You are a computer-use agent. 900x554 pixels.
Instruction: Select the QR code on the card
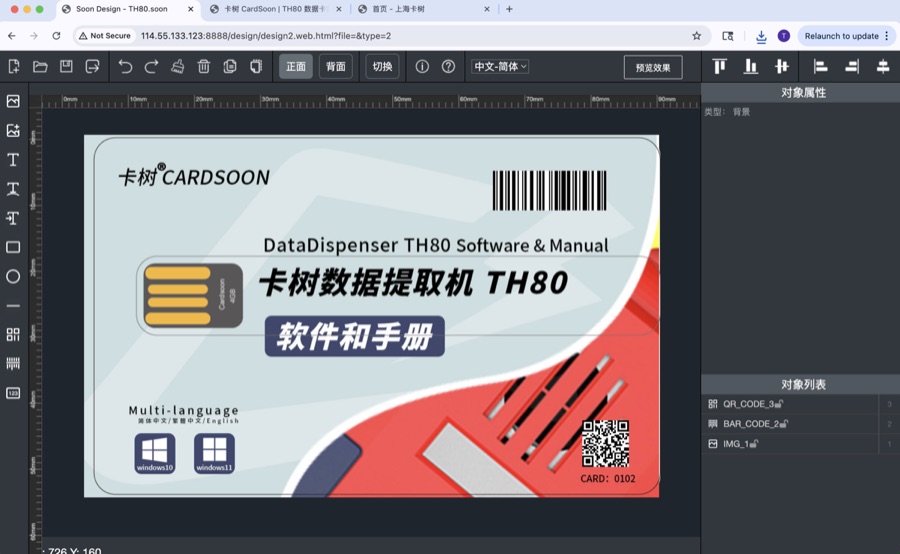[x=606, y=443]
